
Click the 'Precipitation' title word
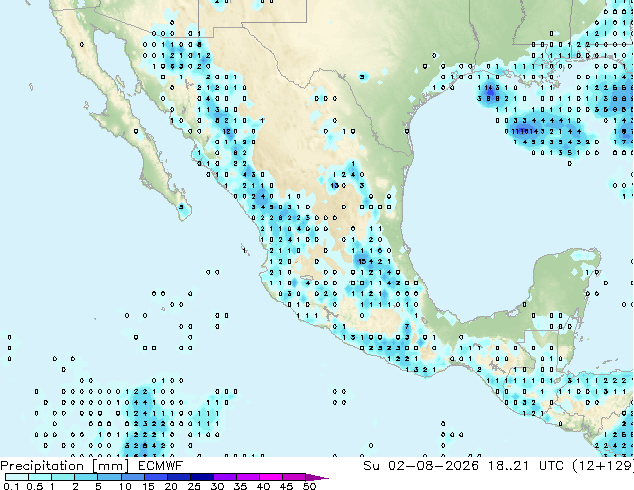pyautogui.click(x=42, y=466)
